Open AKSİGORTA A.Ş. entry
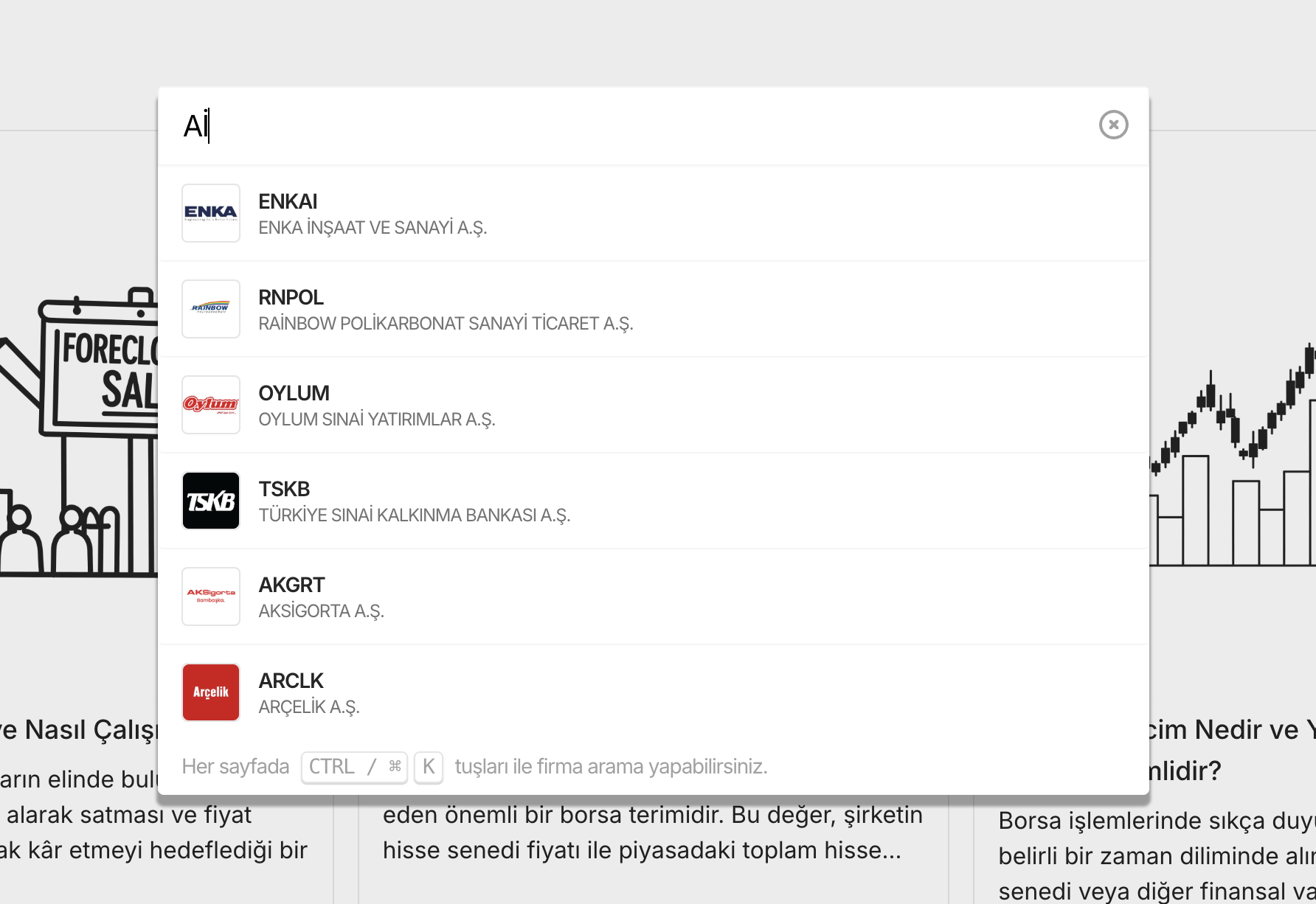The image size is (1316, 904). tap(321, 611)
